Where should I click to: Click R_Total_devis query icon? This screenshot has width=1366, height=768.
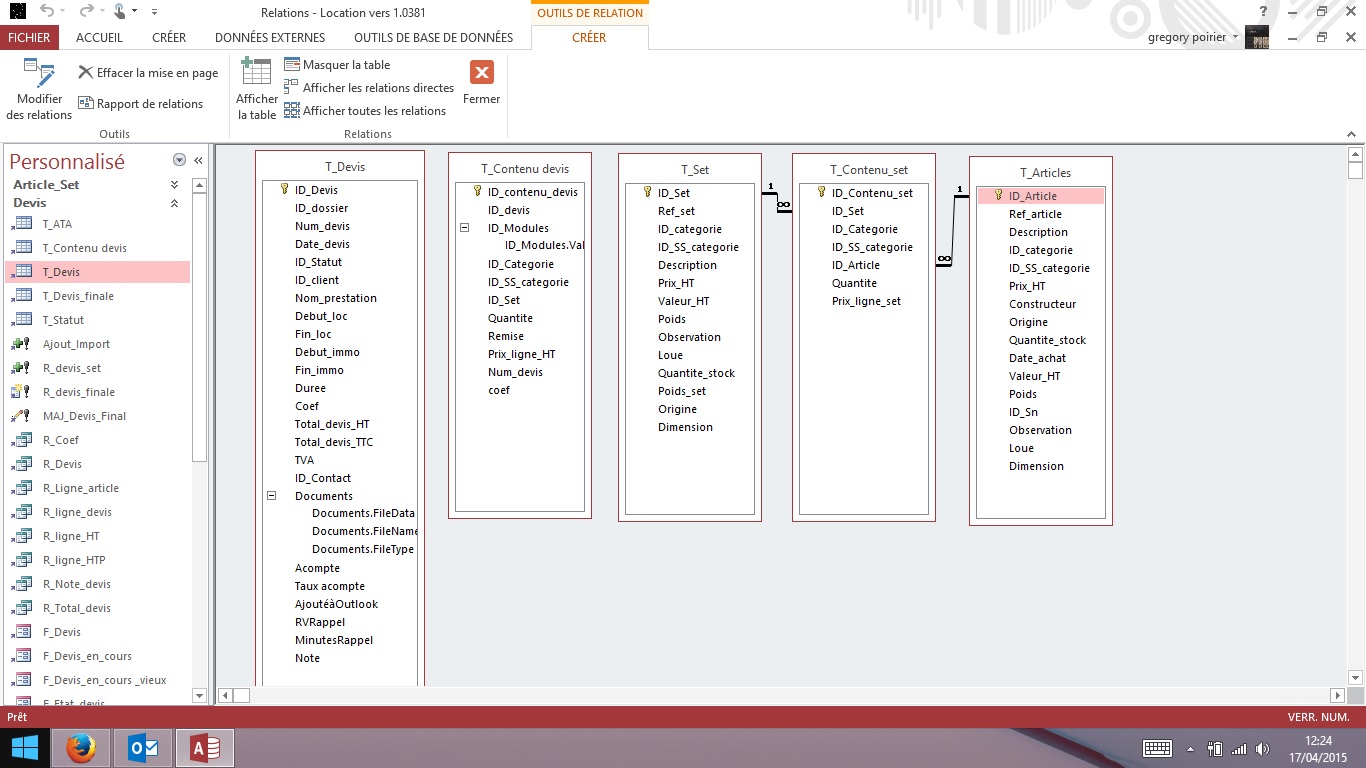[21, 608]
